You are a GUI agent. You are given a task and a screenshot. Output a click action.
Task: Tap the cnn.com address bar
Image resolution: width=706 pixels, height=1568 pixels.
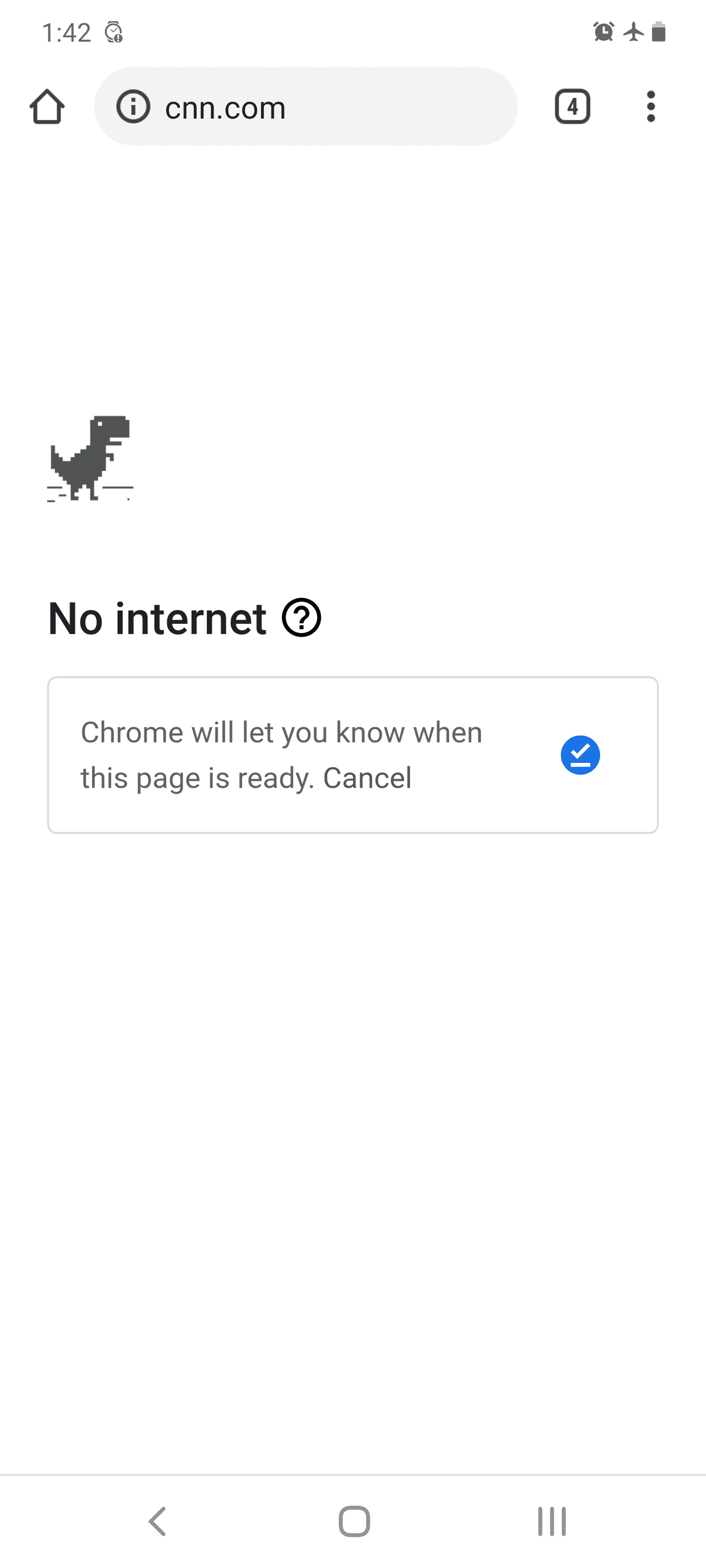306,106
